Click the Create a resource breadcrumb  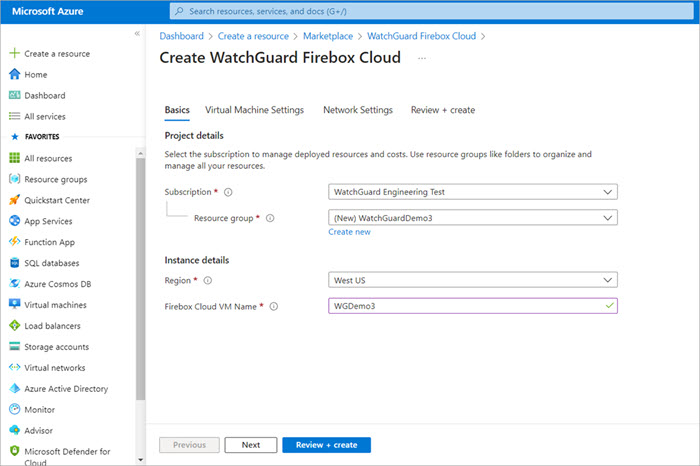[253, 36]
